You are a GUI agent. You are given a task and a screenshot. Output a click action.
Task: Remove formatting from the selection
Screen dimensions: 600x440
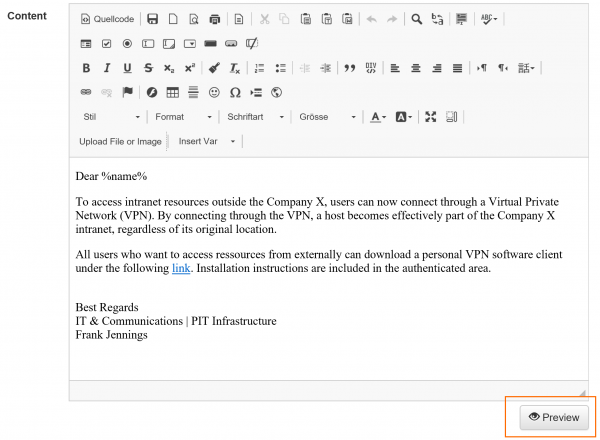point(235,68)
